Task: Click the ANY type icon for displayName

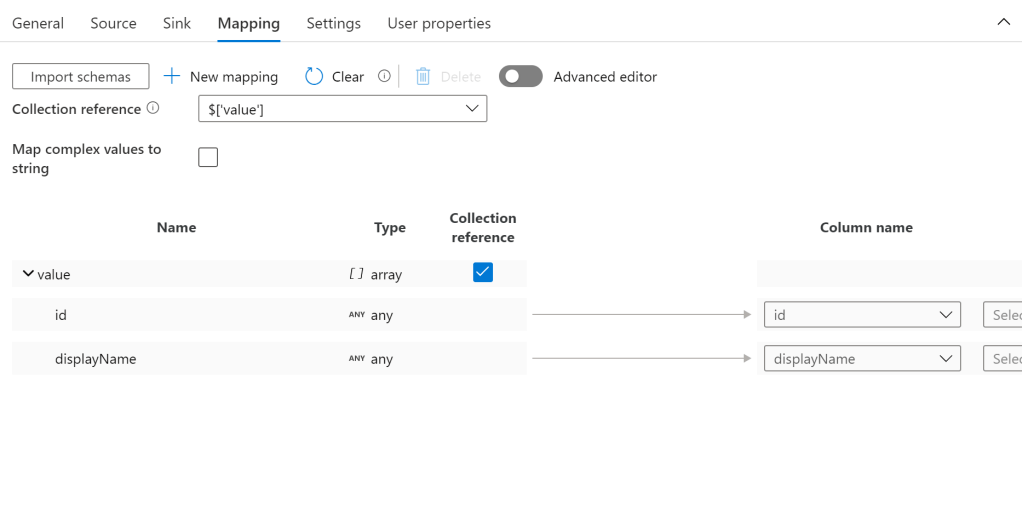Action: click(356, 359)
